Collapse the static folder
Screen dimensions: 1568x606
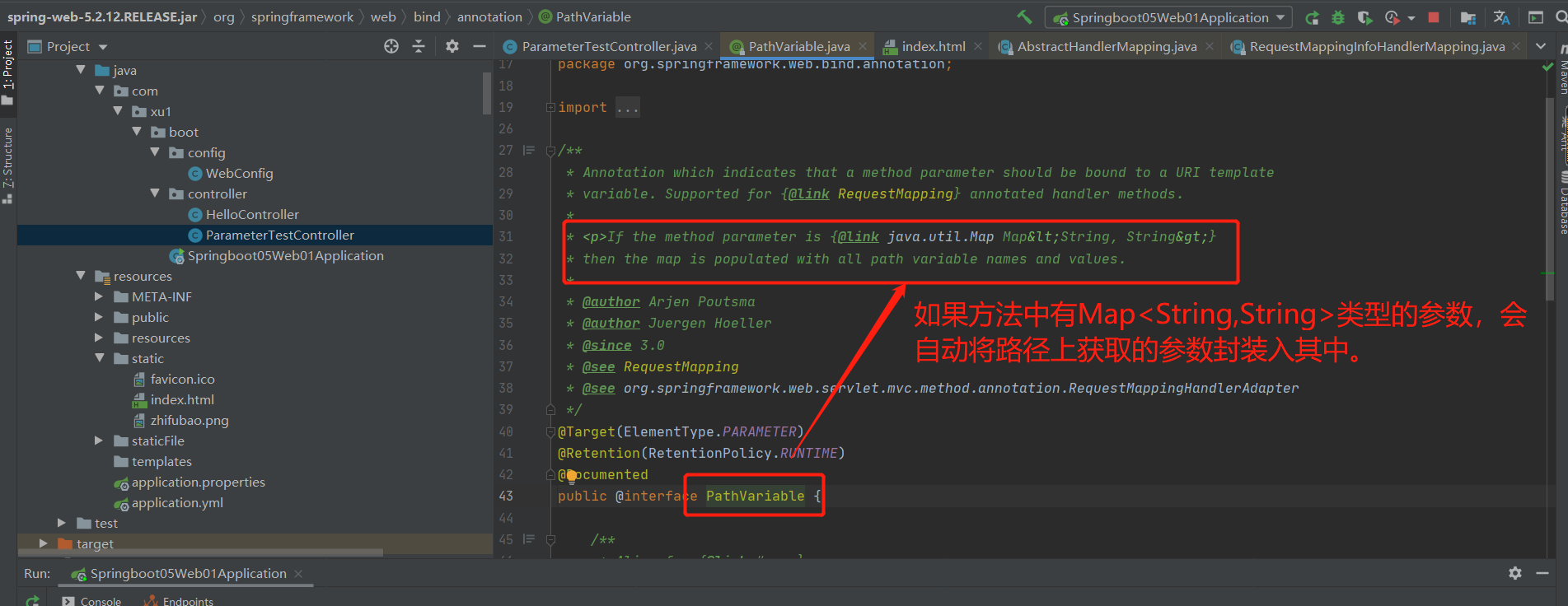(x=99, y=358)
